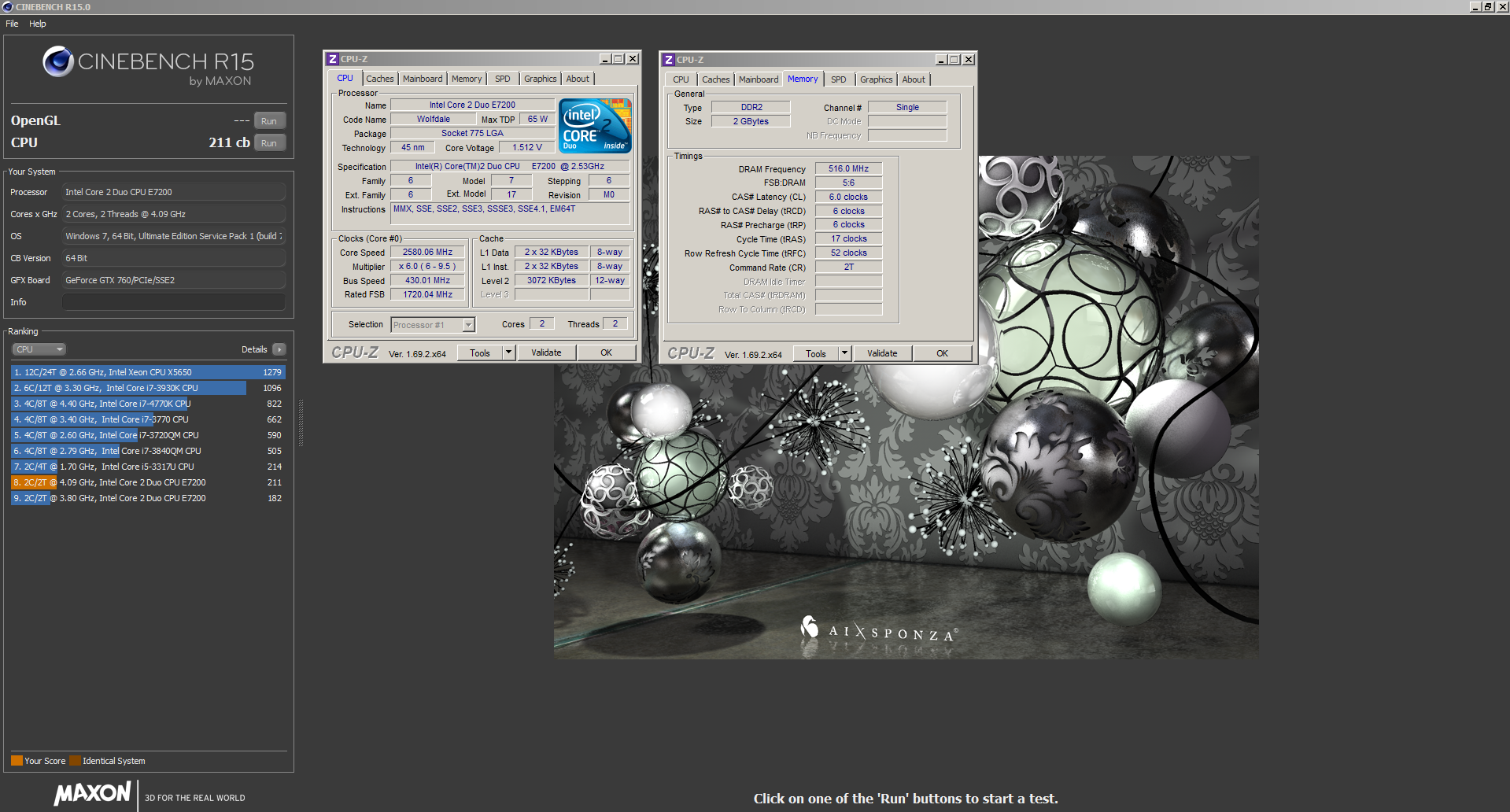This screenshot has height=812, width=1510.
Task: Close the left CPU-Z window
Action: click(x=633, y=59)
